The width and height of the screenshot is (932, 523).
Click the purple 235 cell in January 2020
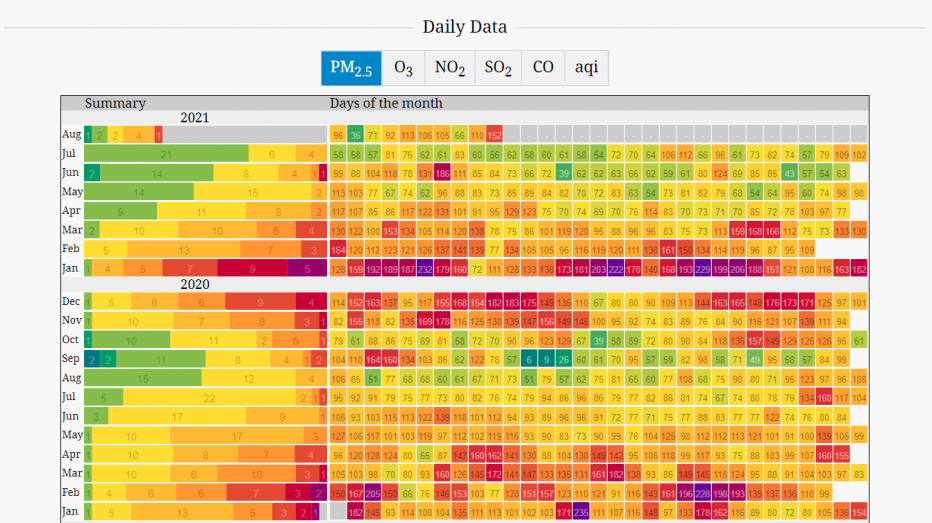[581, 512]
